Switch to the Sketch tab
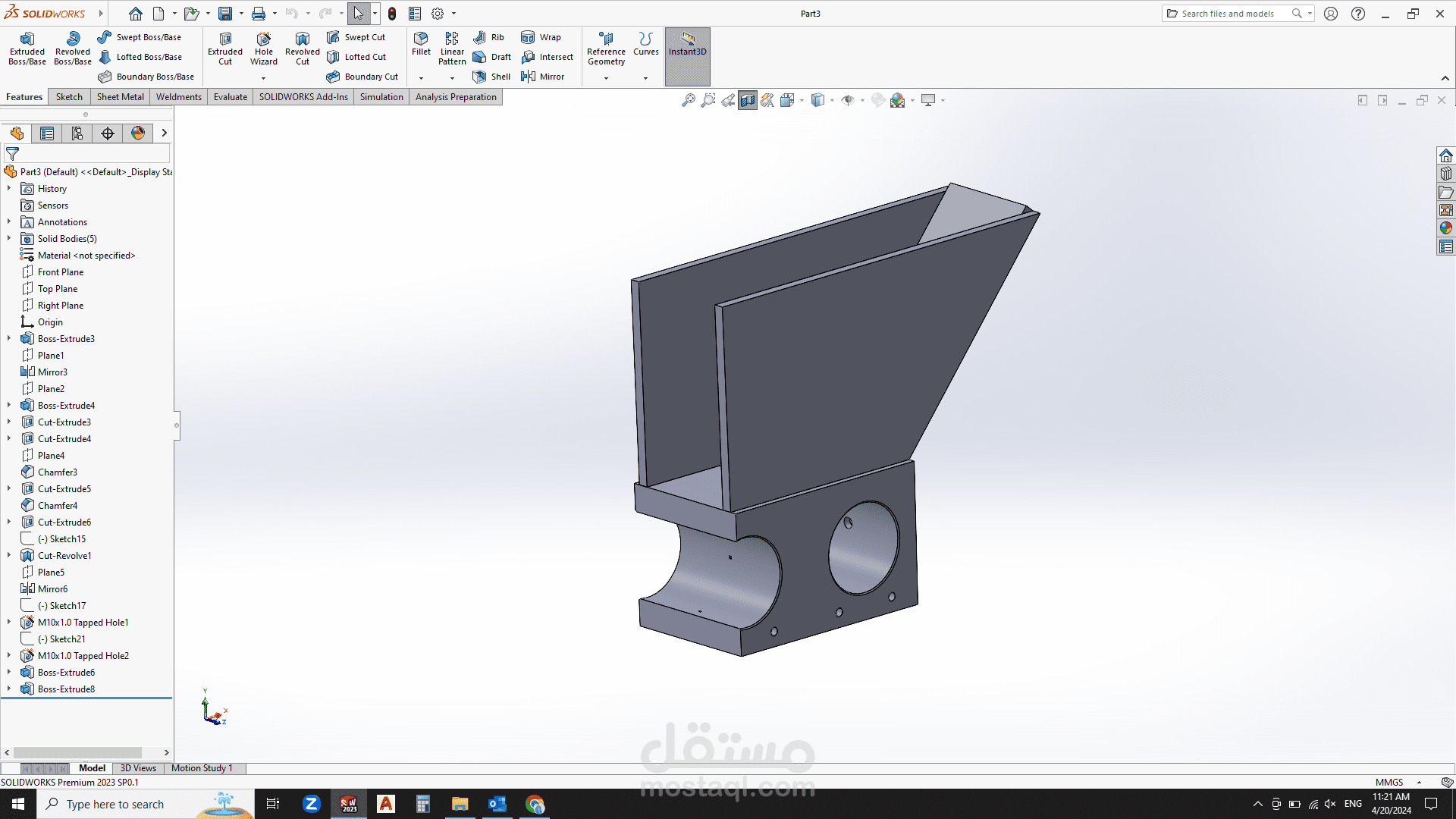This screenshot has height=819, width=1456. (69, 97)
